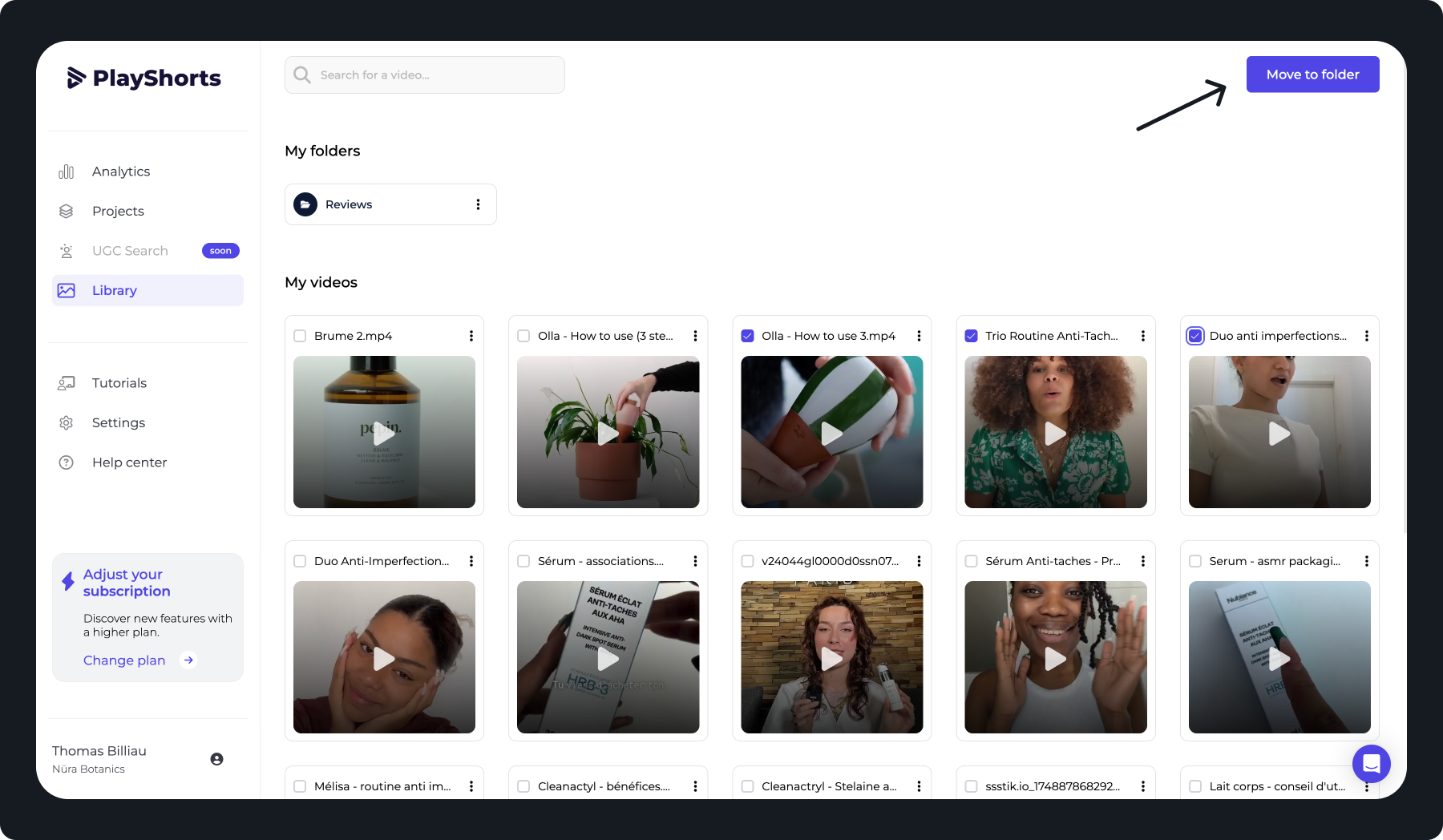Play the v24044gl0000d0ssn07 video
Image resolution: width=1443 pixels, height=840 pixels.
[832, 659]
